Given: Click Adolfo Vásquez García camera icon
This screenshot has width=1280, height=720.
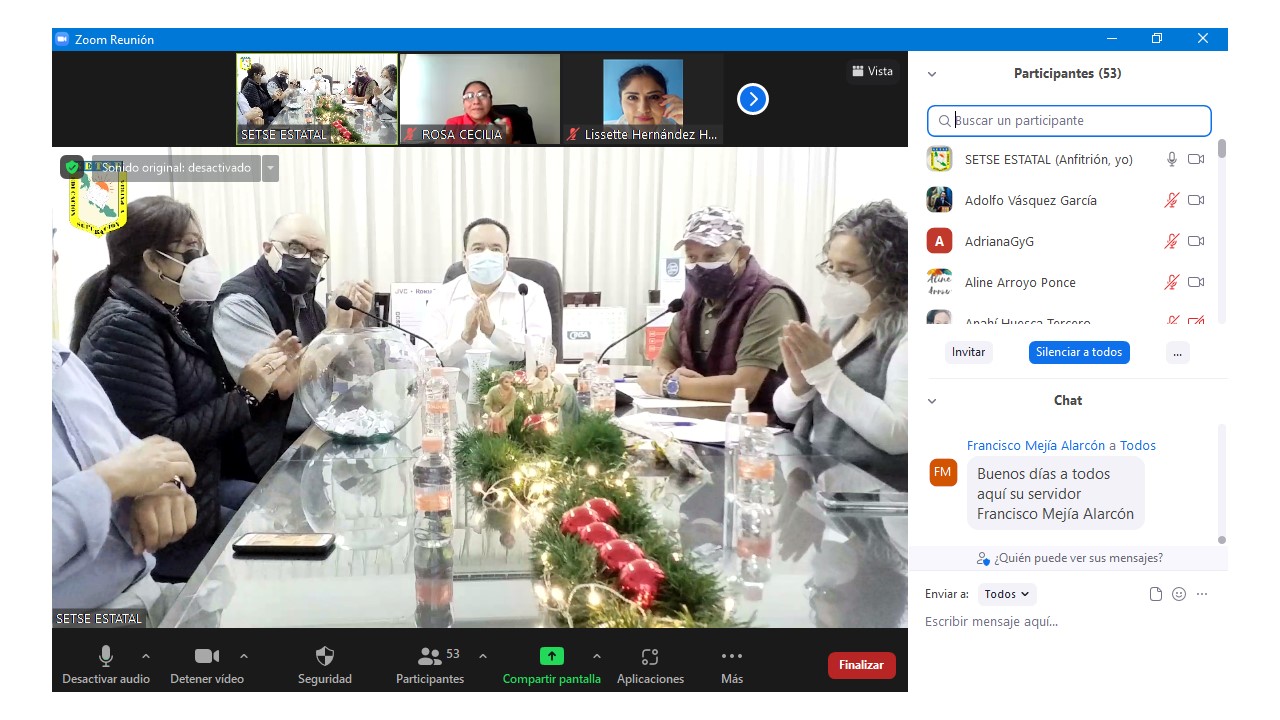Looking at the screenshot, I should [x=1196, y=200].
